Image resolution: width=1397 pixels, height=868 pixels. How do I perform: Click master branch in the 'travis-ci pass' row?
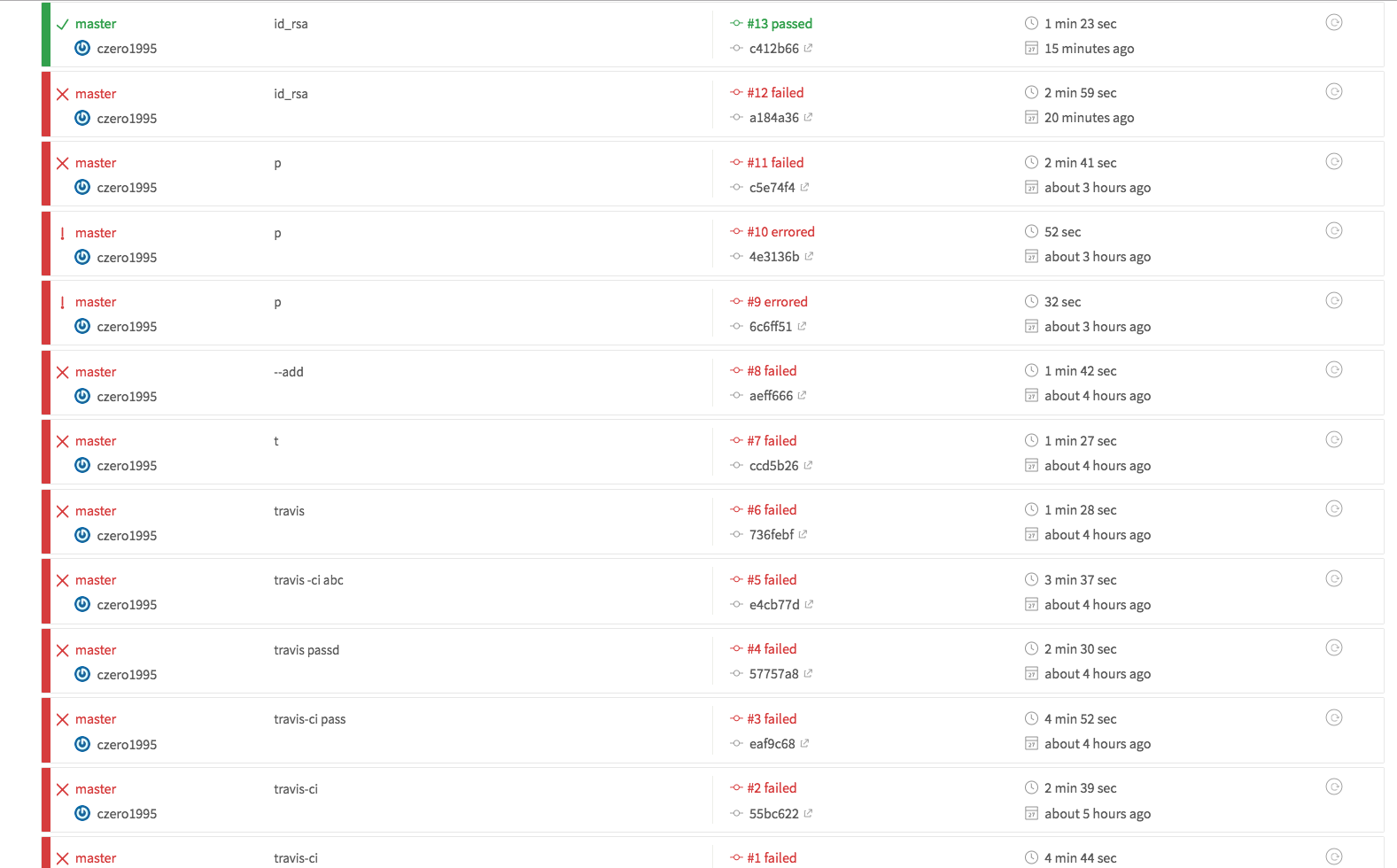coord(96,719)
